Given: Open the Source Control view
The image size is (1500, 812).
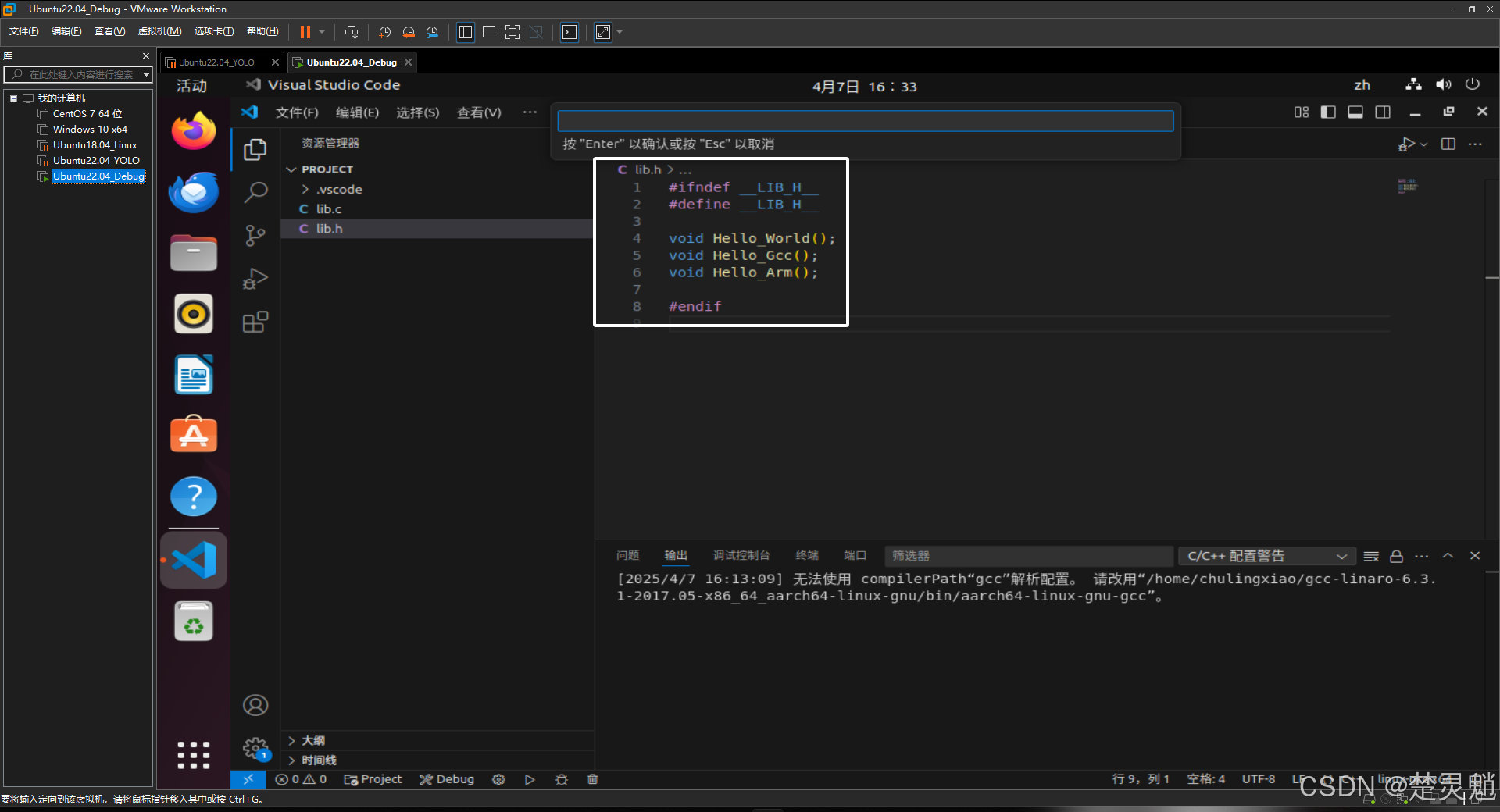Looking at the screenshot, I should point(255,235).
